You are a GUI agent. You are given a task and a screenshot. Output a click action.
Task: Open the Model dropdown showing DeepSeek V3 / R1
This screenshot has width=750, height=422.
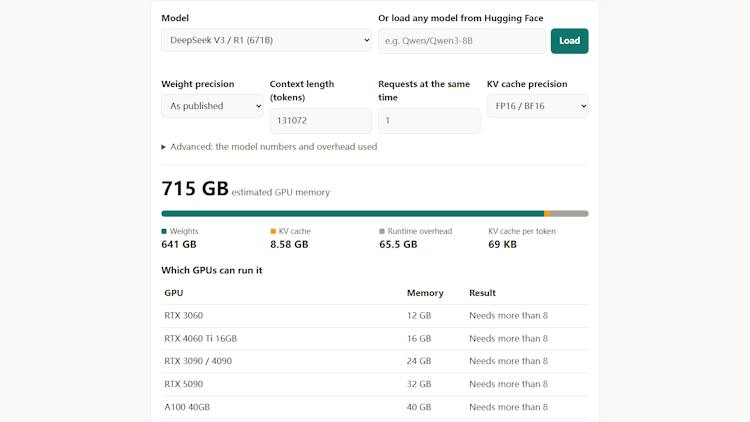[266, 40]
